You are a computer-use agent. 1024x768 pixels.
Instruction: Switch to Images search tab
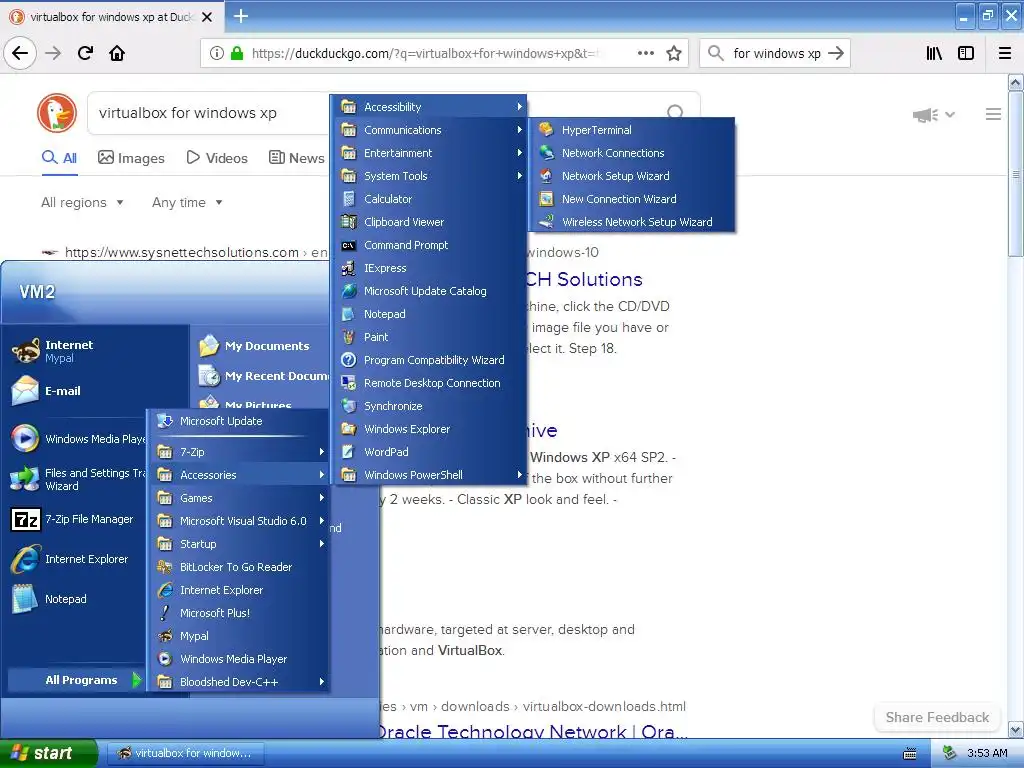coord(131,158)
